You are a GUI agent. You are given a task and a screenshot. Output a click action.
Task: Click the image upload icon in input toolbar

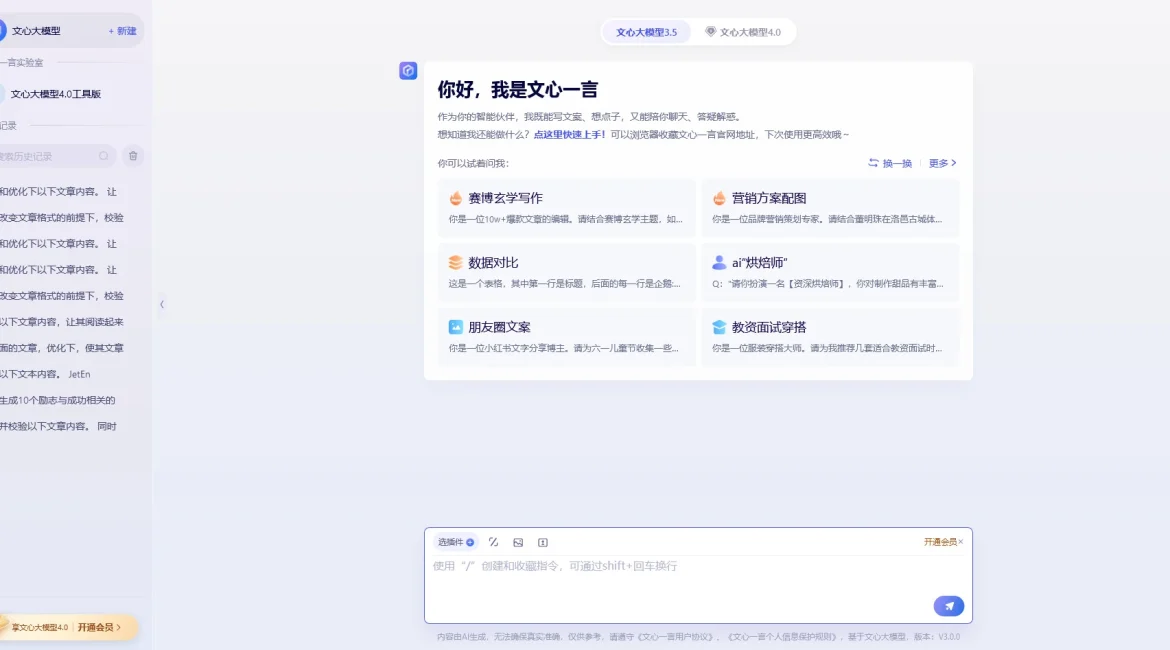click(x=518, y=543)
